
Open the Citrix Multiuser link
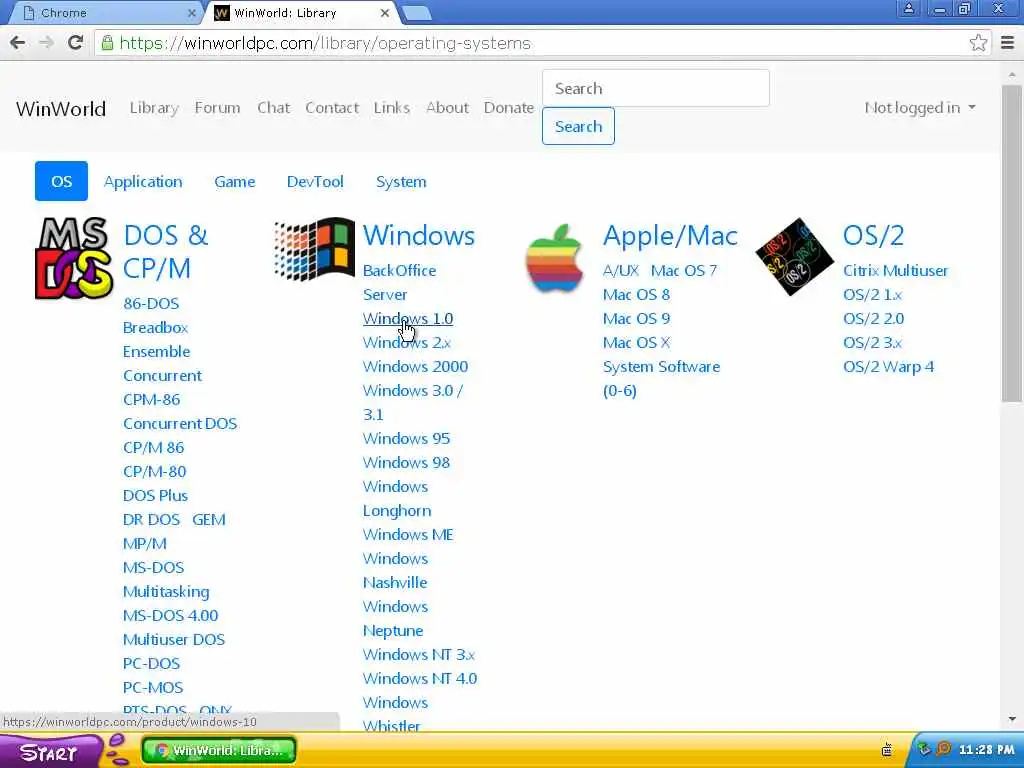895,270
